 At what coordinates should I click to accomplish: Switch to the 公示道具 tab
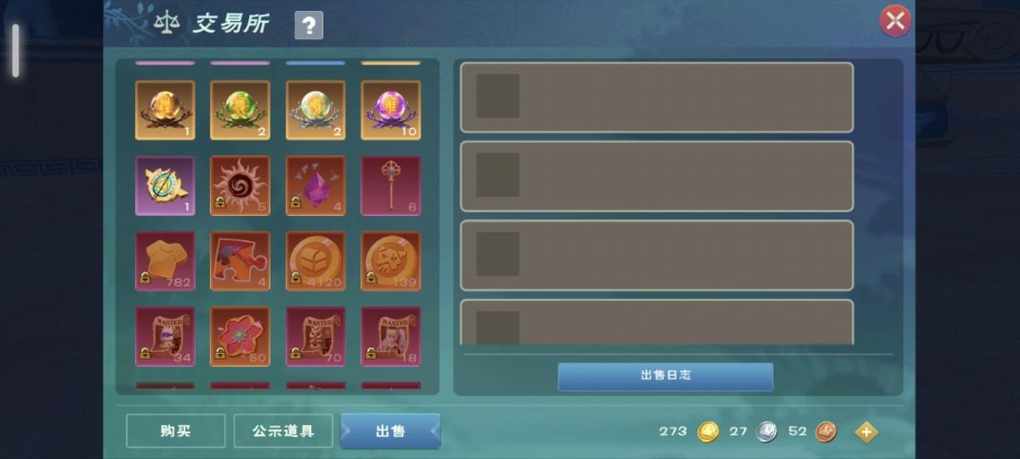pyautogui.click(x=283, y=431)
